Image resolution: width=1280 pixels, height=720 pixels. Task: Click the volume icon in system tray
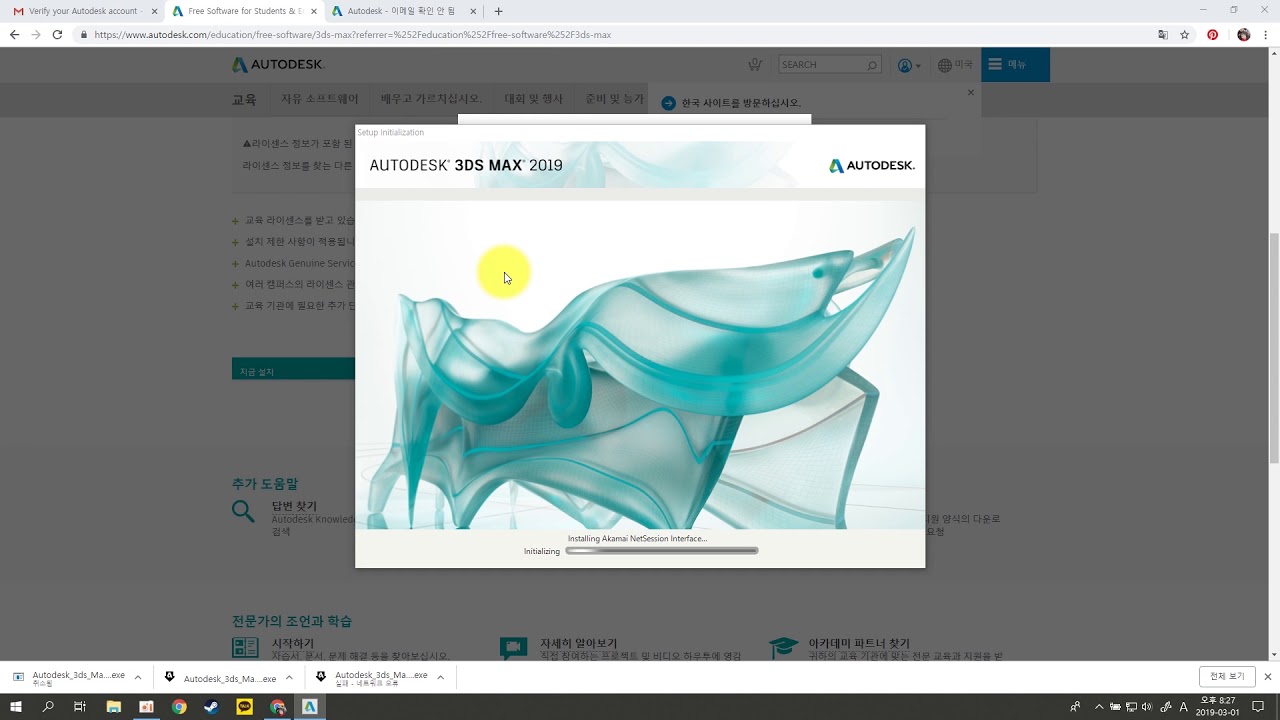click(x=1146, y=706)
